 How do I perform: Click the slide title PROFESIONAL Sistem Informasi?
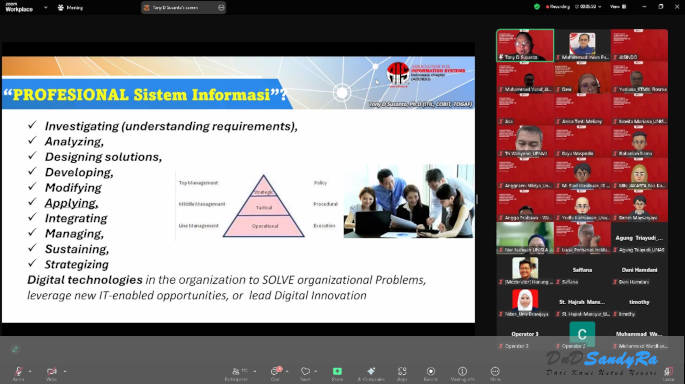coord(145,94)
